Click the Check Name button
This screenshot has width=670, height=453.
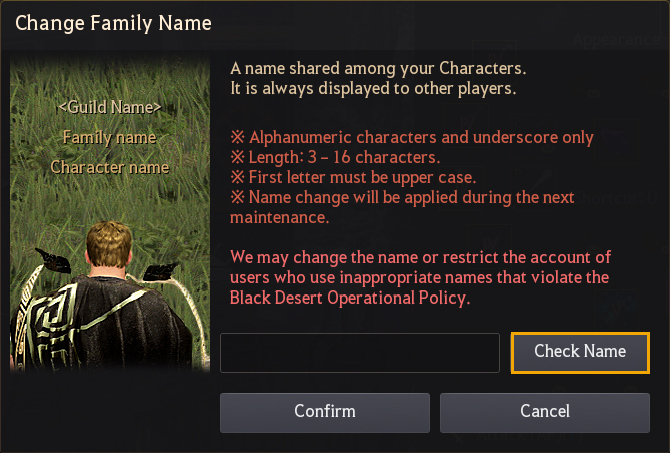pos(580,353)
